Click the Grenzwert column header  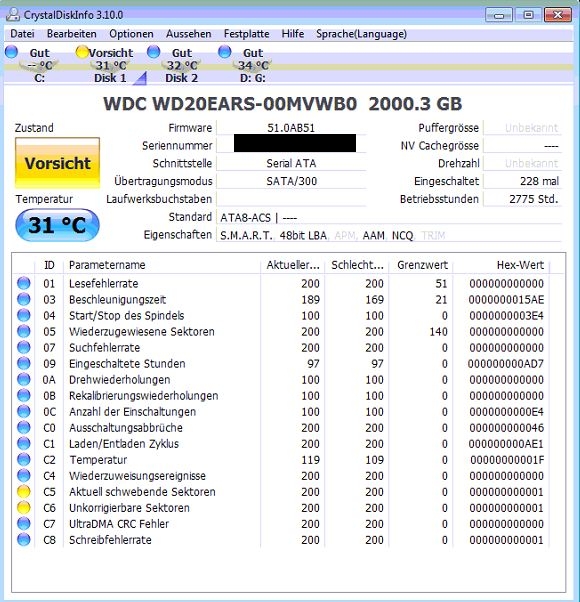(421, 265)
